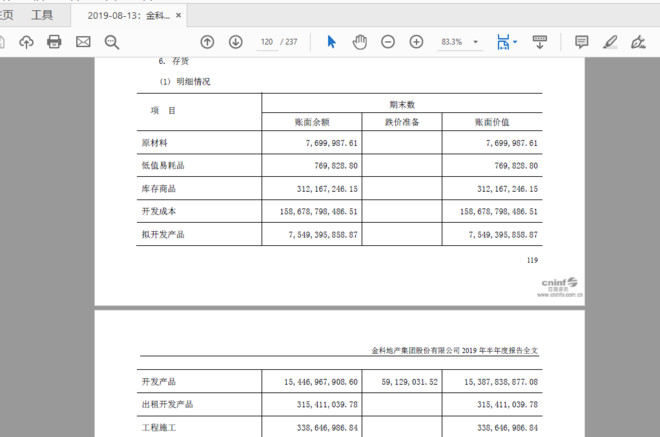Zoom in with plus button
This screenshot has height=437, width=660.
coord(416,42)
